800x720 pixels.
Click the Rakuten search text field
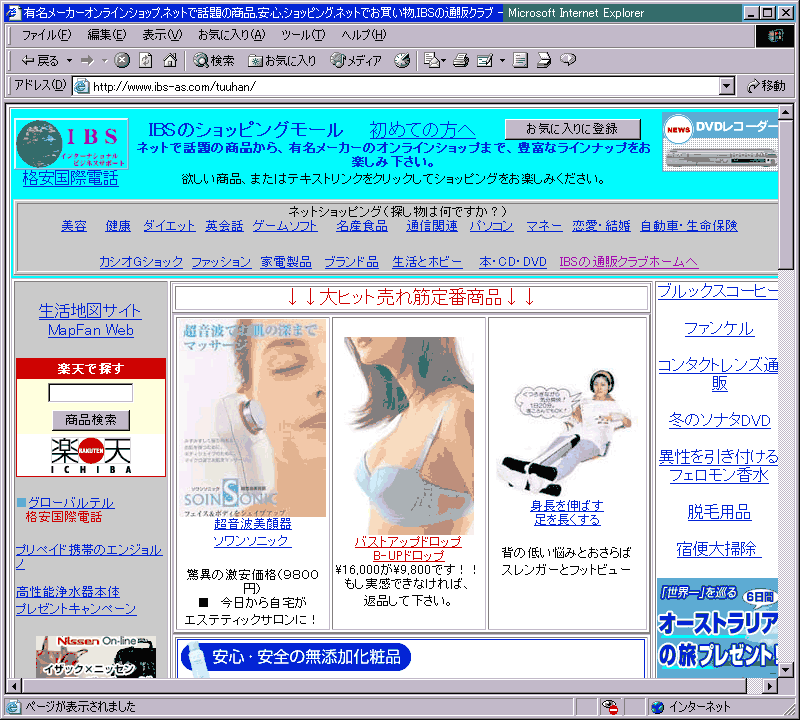(91, 392)
